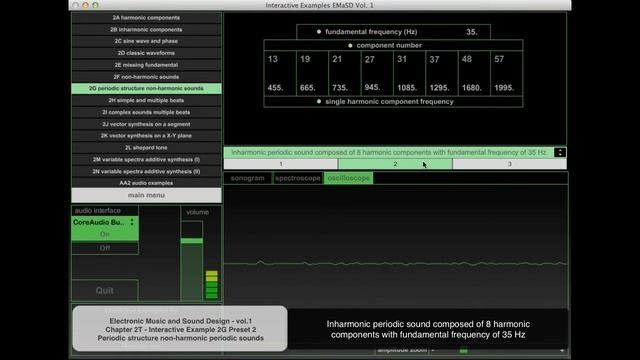This screenshot has width=640, height=360.
Task: Turn audio Off
Action: (105, 248)
